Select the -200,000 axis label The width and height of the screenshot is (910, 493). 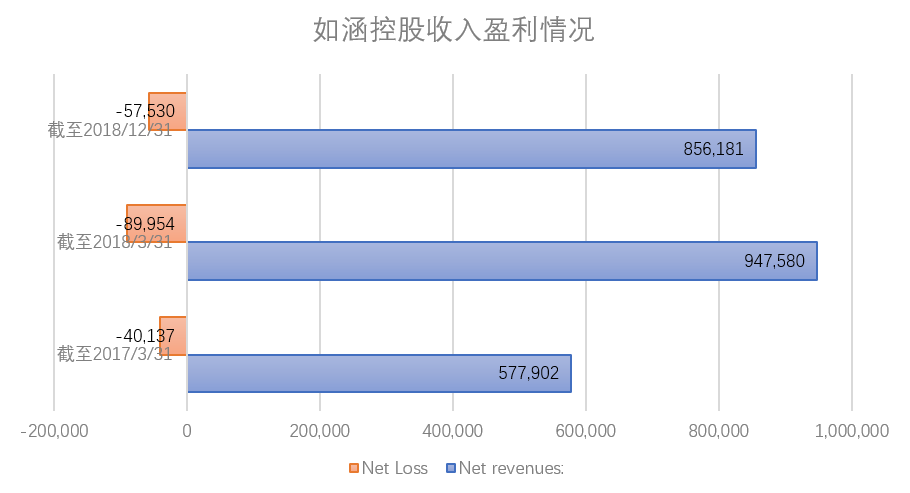click(55, 431)
